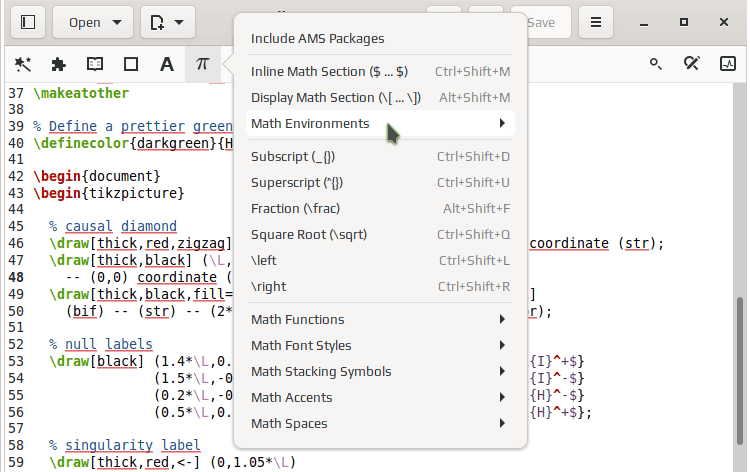Expand the Math Accents submenu
The image size is (750, 472).
click(380, 397)
